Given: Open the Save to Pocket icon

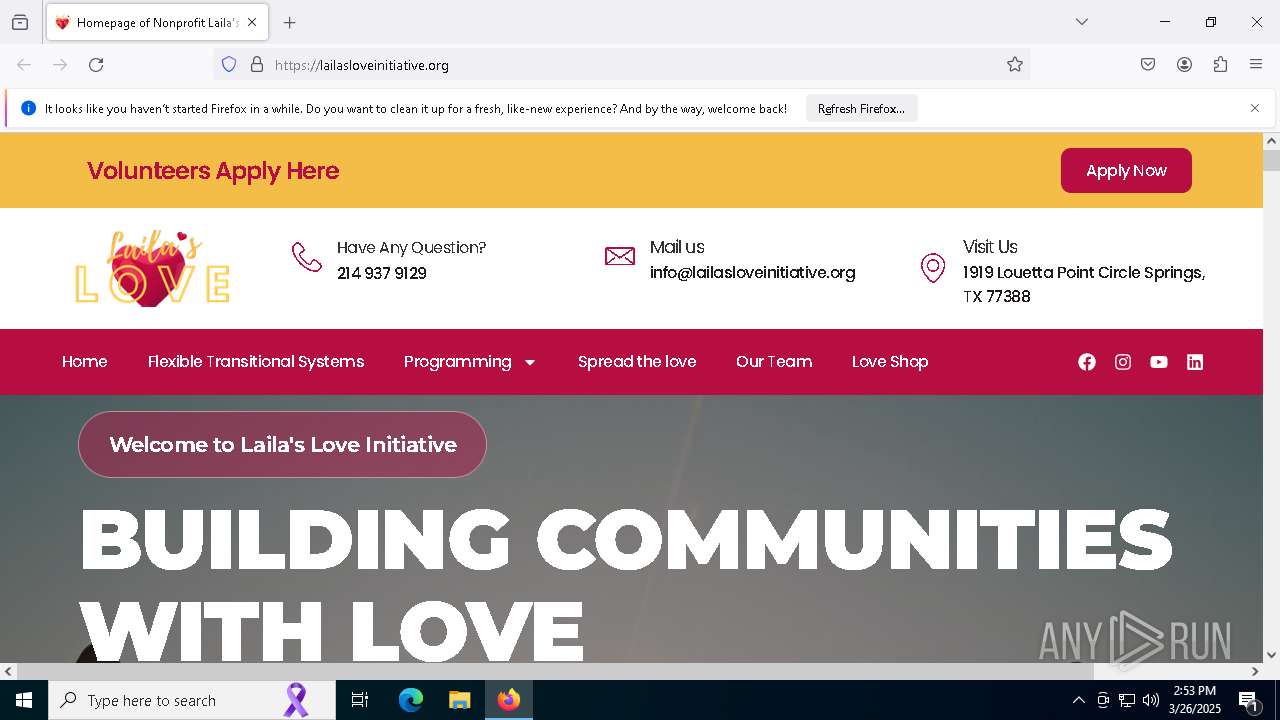Looking at the screenshot, I should tap(1148, 65).
